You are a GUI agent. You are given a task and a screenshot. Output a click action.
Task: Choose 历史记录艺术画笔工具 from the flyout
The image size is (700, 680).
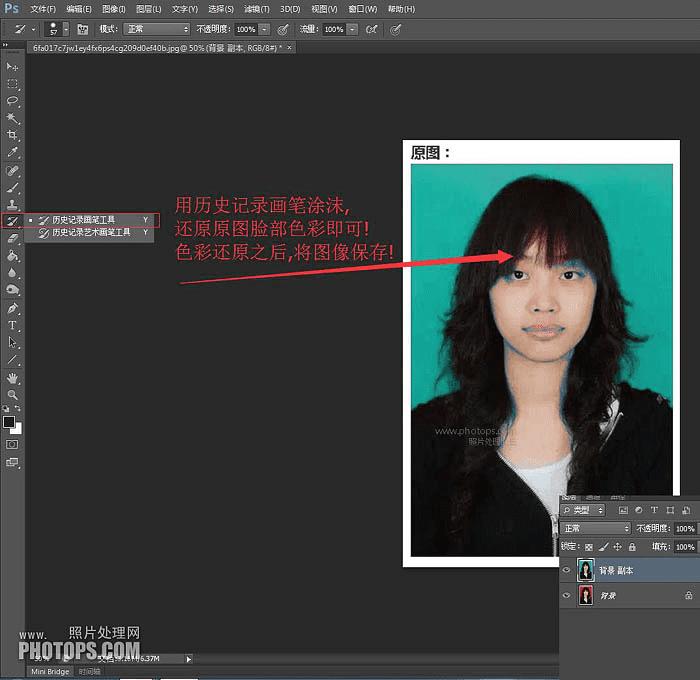tap(91, 232)
